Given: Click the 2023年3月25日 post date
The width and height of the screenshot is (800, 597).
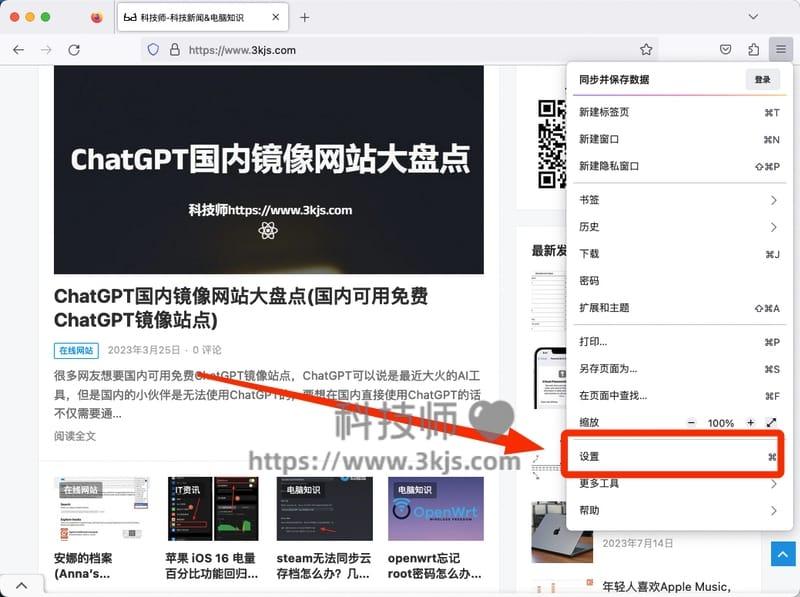Looking at the screenshot, I should pos(143,350).
